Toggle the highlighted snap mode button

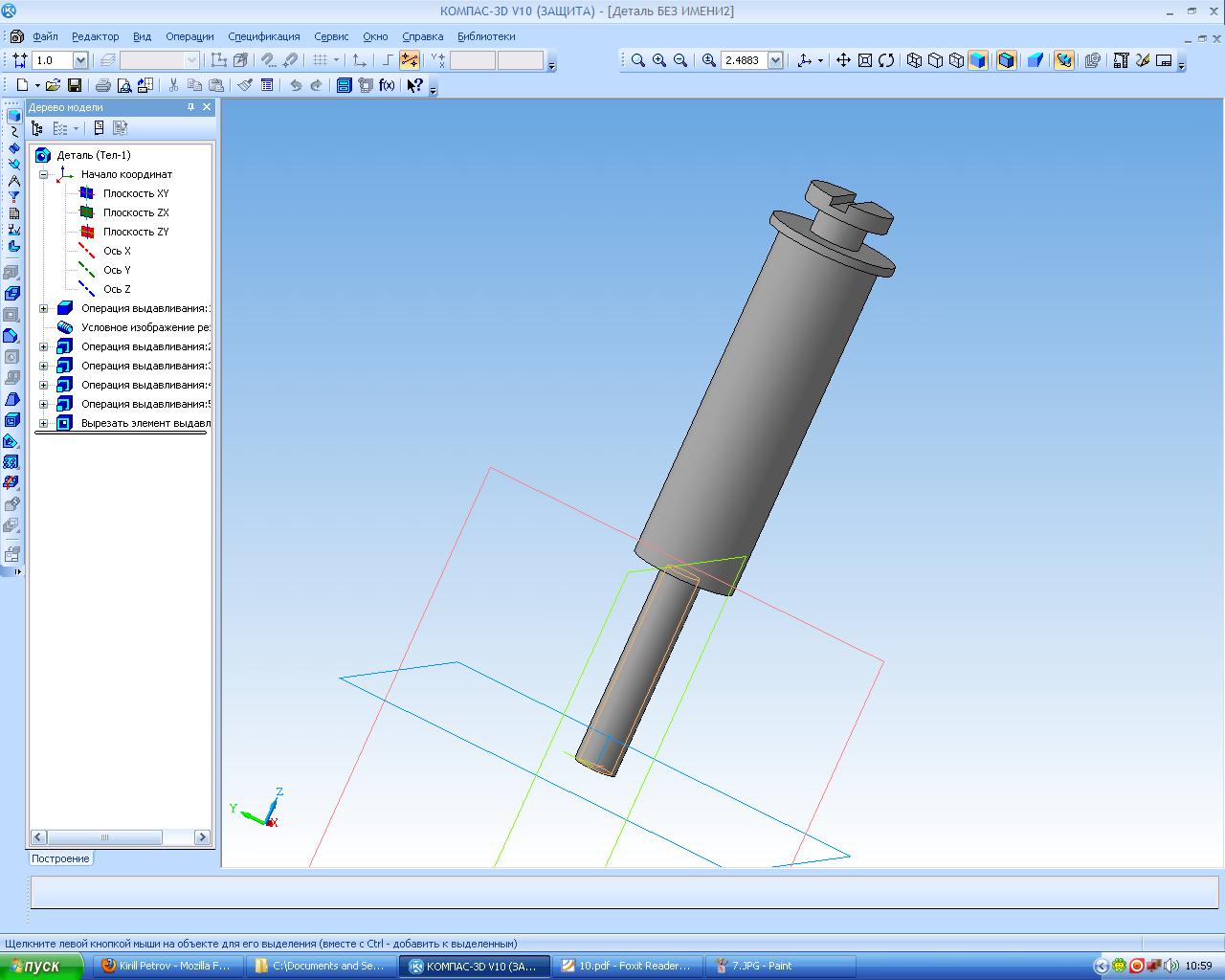coord(410,60)
